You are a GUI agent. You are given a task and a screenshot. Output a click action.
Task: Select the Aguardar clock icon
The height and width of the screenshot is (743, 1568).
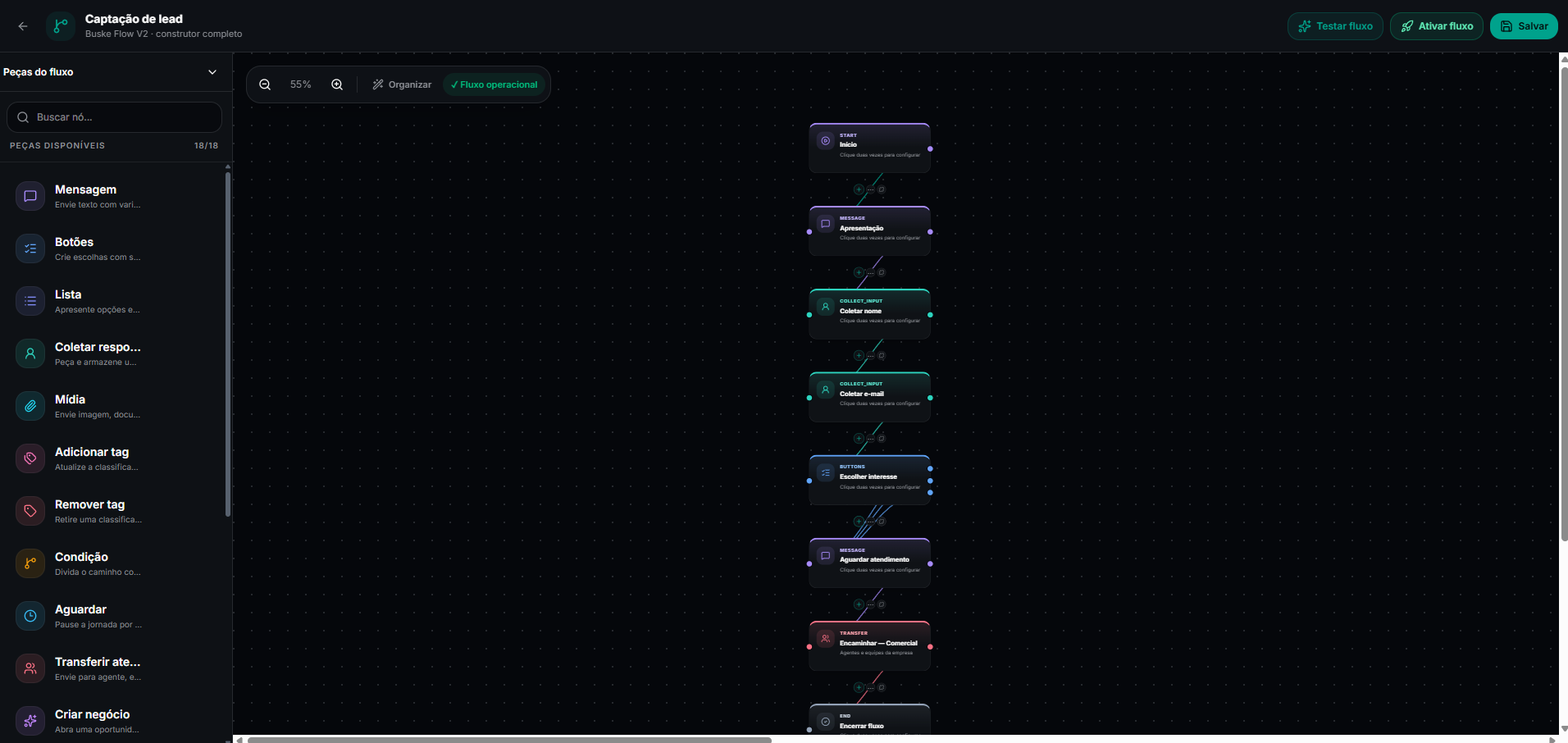(x=30, y=616)
